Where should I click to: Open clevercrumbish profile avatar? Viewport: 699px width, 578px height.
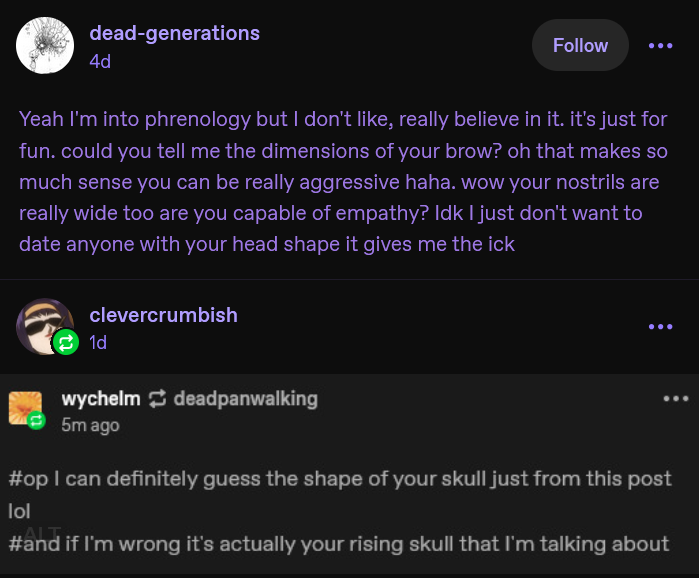tap(44, 327)
